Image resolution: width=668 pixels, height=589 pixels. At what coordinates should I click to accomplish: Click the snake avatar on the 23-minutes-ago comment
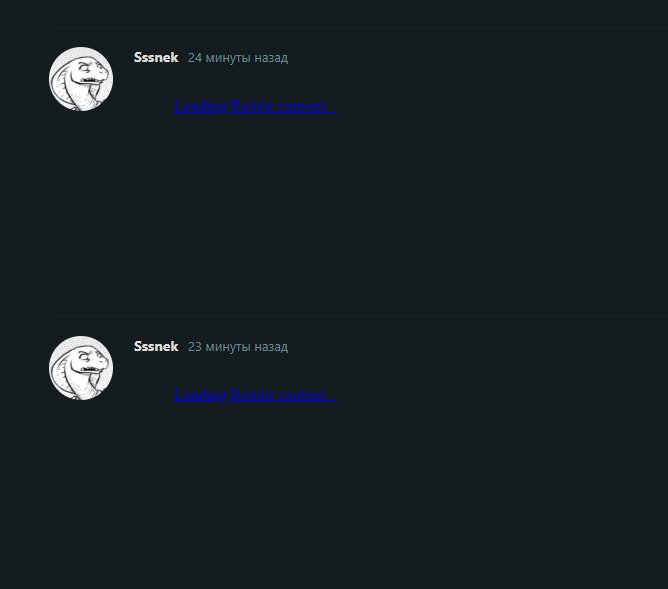81,368
